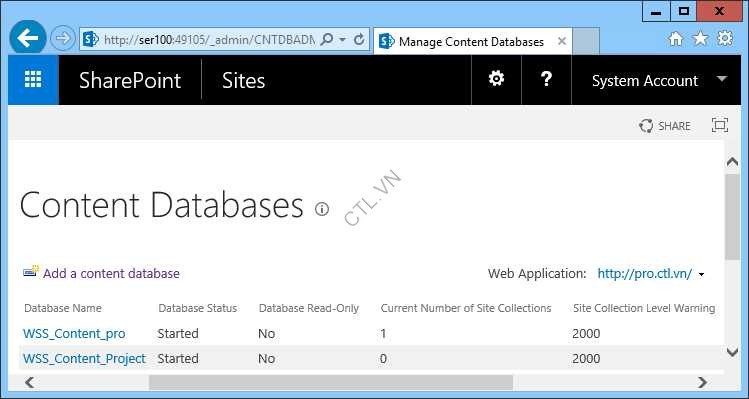The width and height of the screenshot is (749, 399).
Task: Click 2000 warning value for WSS_Content_Project
Action: [x=587, y=358]
